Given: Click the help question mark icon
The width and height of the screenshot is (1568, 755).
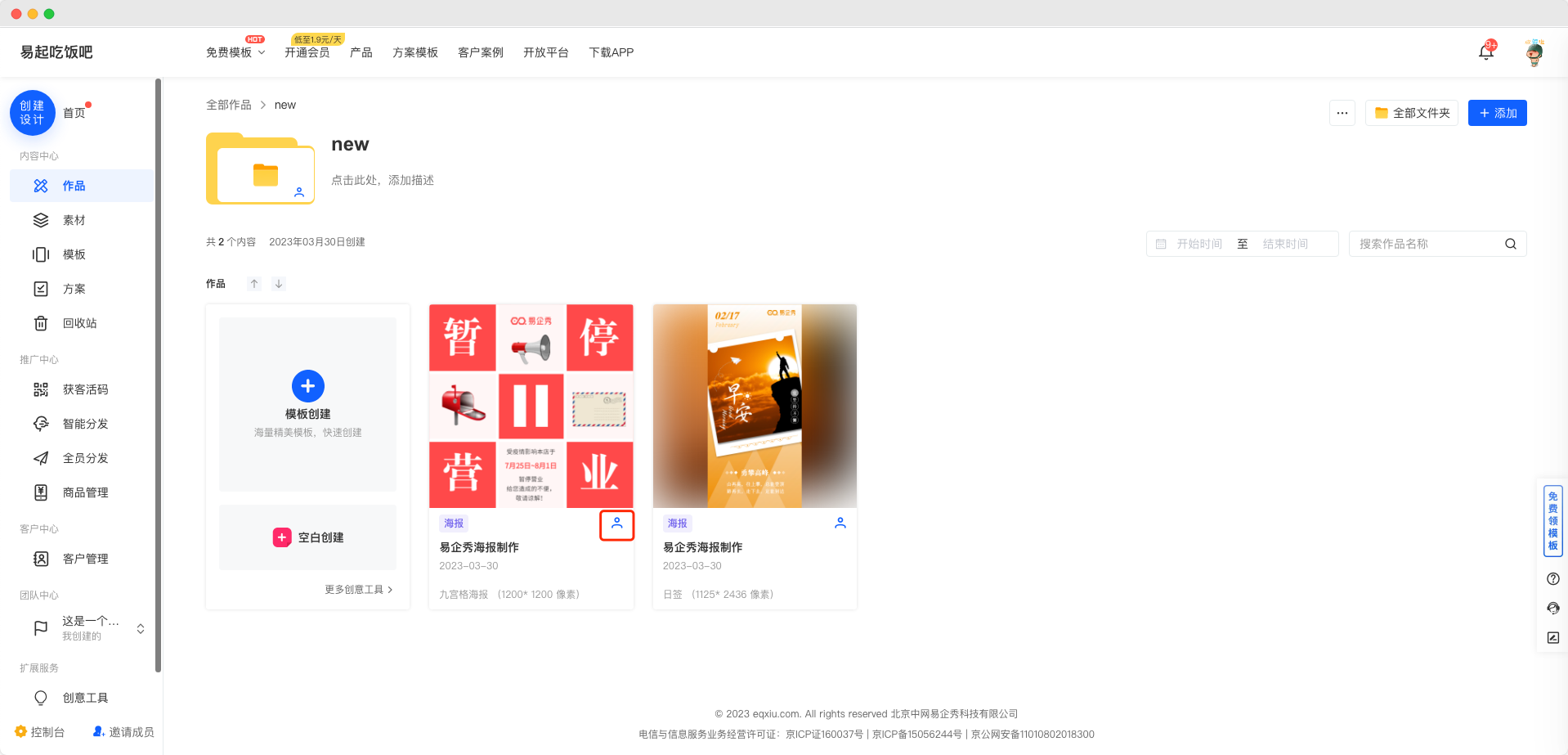Looking at the screenshot, I should pyautogui.click(x=1552, y=579).
